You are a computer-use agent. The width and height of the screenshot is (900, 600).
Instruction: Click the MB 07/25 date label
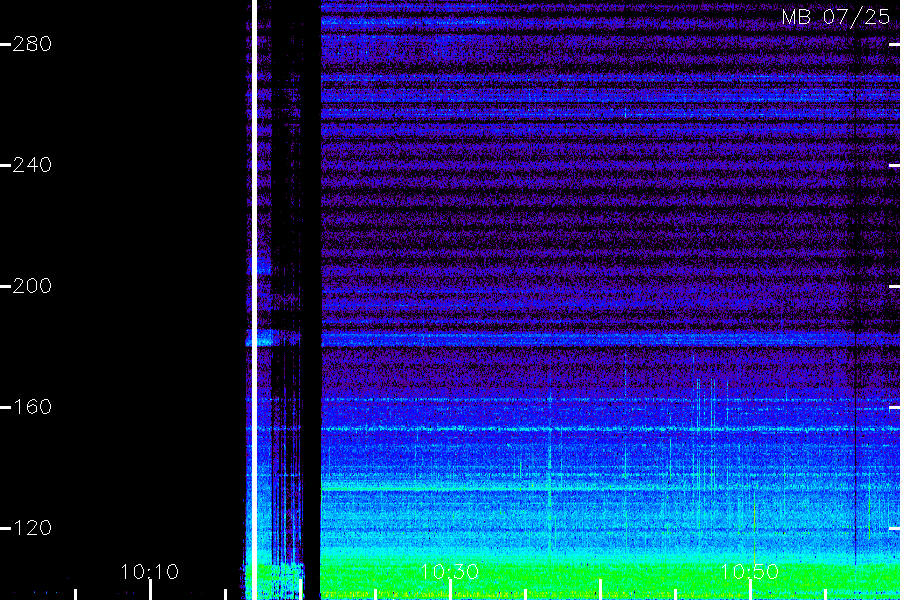tap(836, 17)
